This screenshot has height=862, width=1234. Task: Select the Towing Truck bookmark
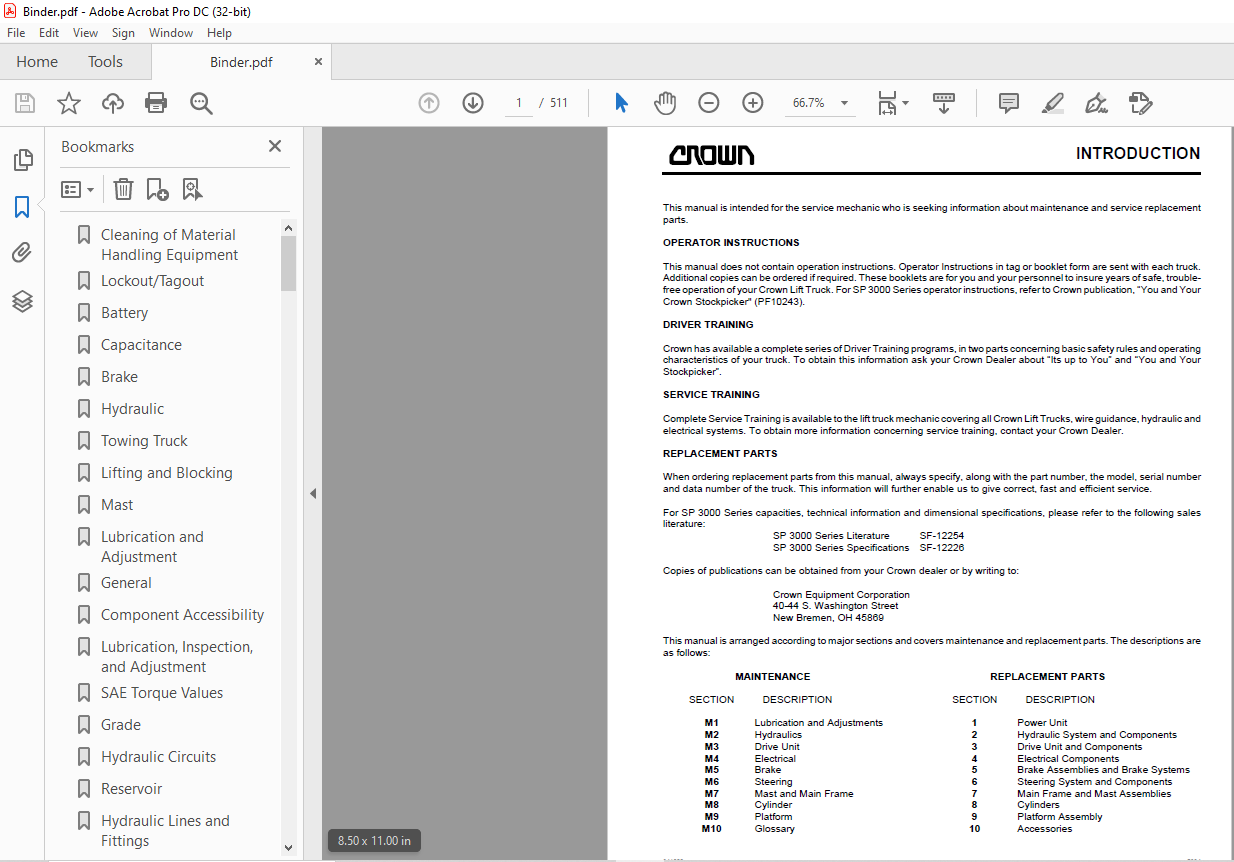[x=144, y=441]
